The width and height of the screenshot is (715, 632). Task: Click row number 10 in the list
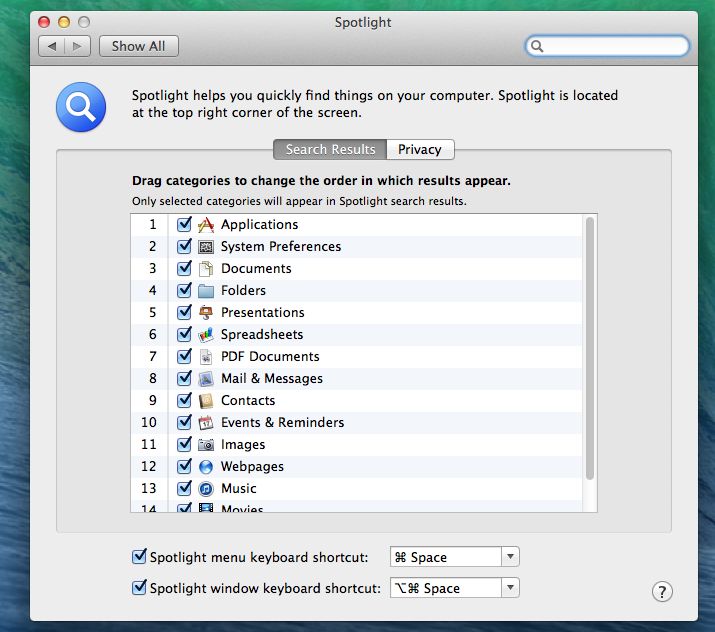point(149,422)
